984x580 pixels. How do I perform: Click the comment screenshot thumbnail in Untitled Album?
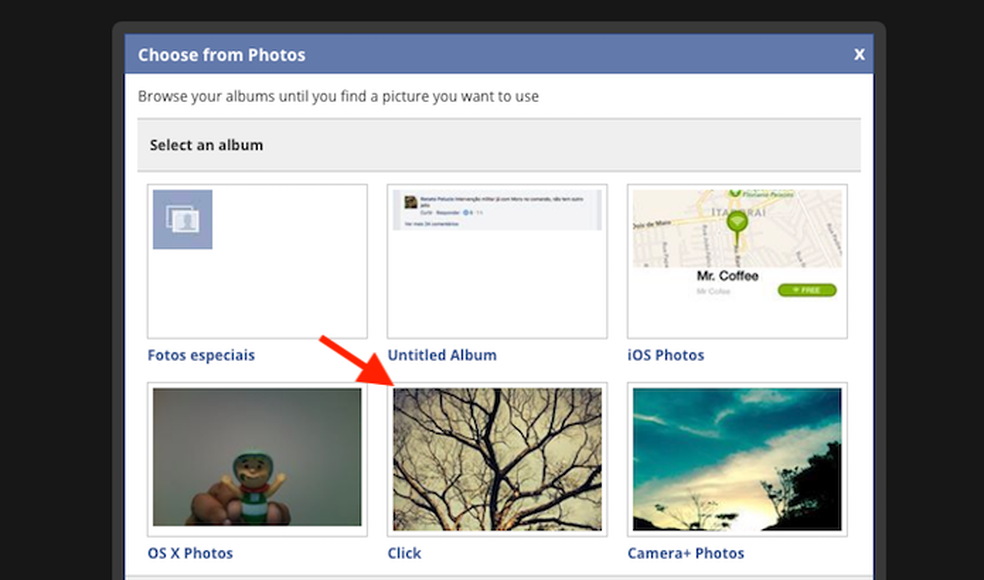(x=497, y=205)
